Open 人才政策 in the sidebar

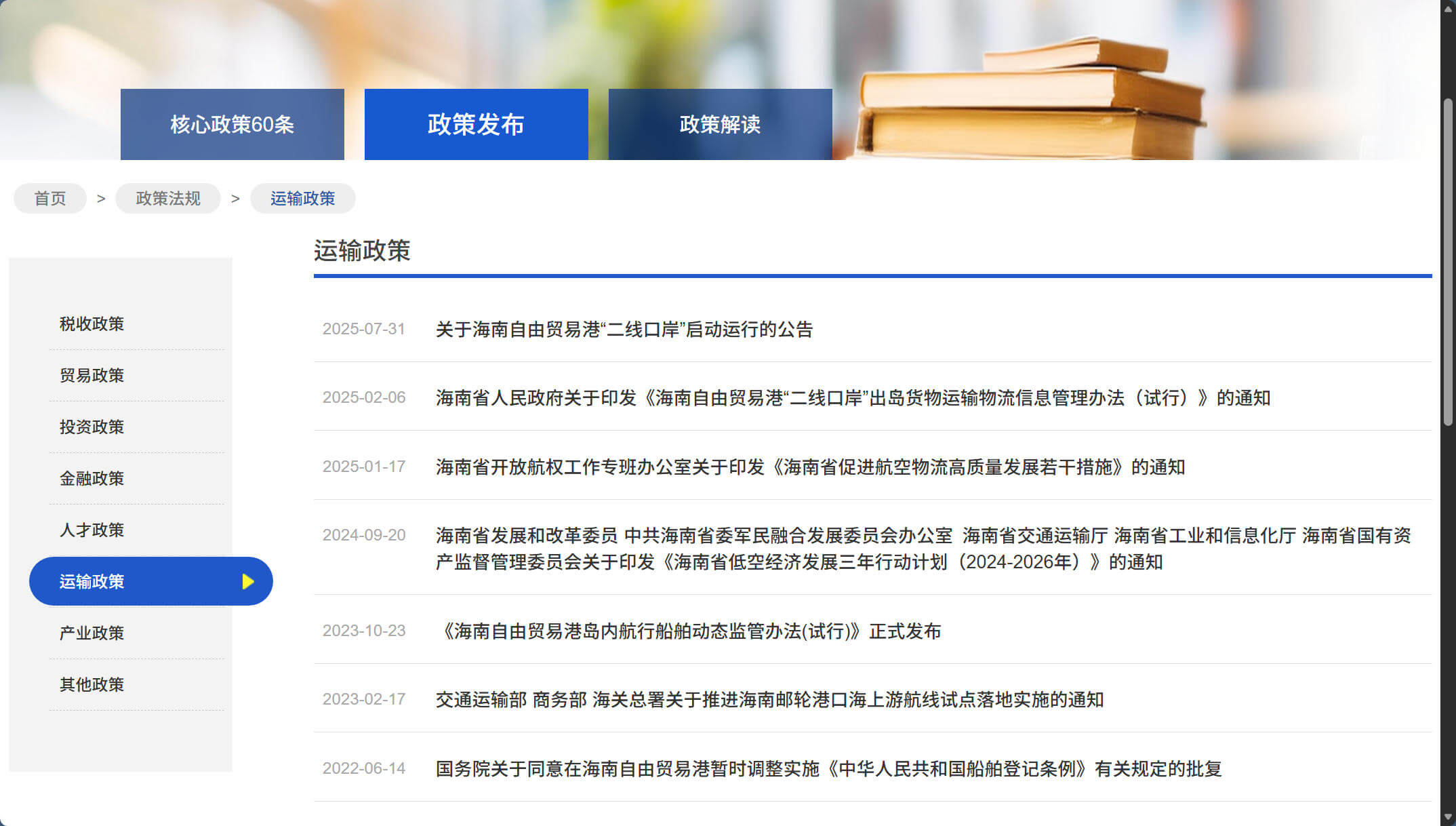92,530
